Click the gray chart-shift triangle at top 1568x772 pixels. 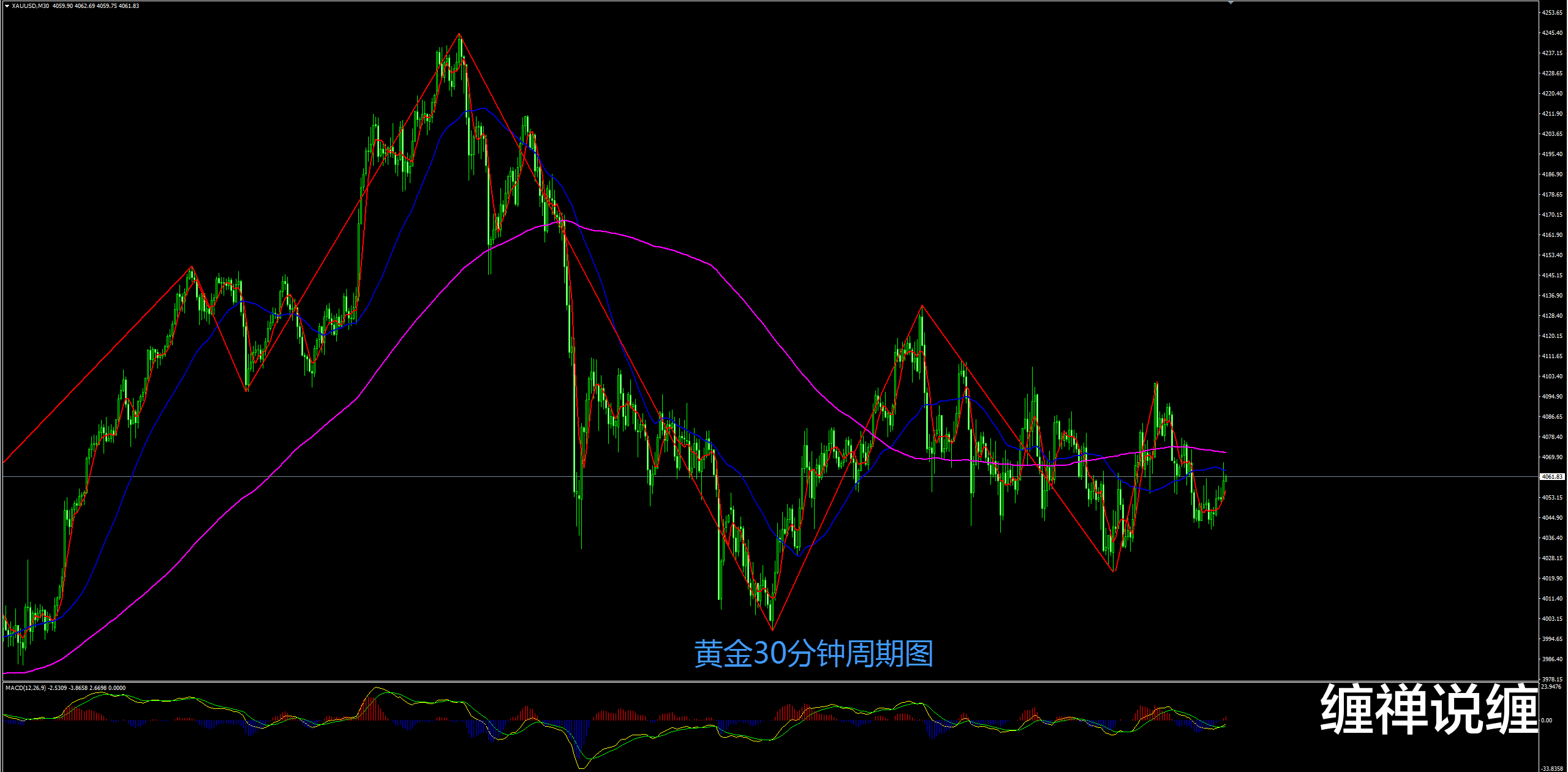[x=1231, y=3]
